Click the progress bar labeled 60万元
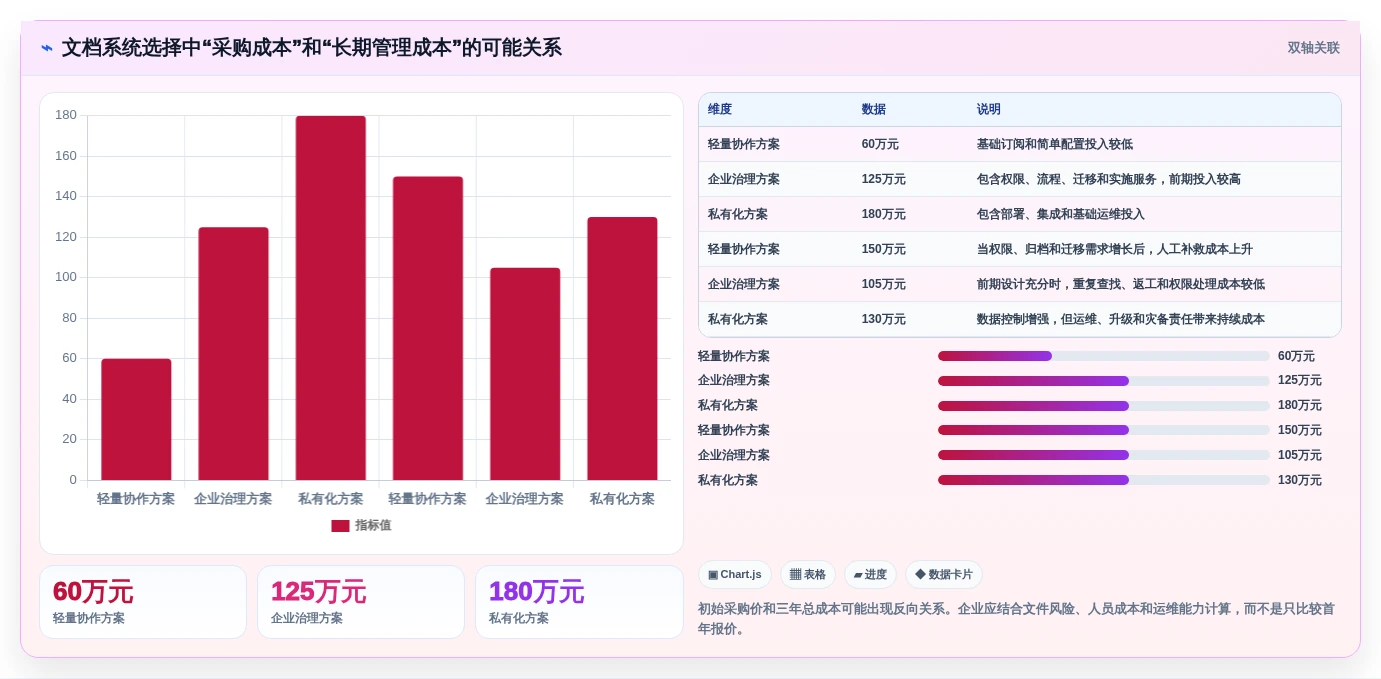The width and height of the screenshot is (1381, 679). pyautogui.click(x=1104, y=356)
